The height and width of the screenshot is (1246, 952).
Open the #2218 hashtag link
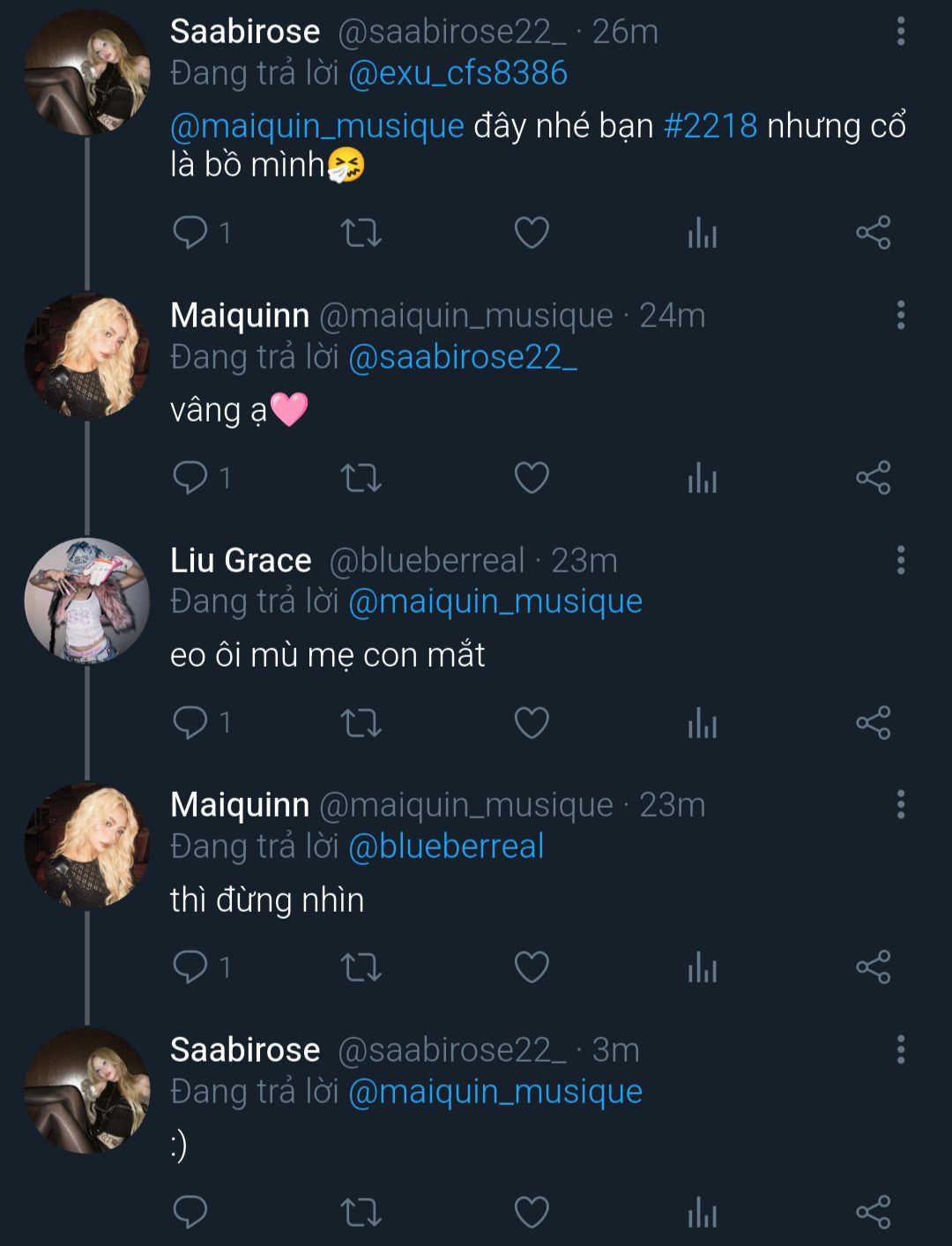(710, 126)
